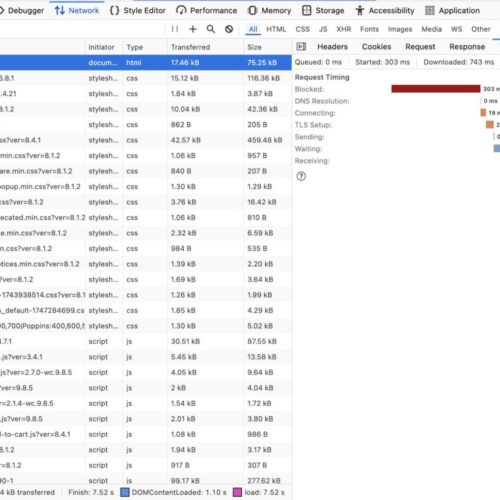Click the Downloaded: 743 ms label
Image resolution: width=500 pixels, height=500 pixels.
click(459, 62)
